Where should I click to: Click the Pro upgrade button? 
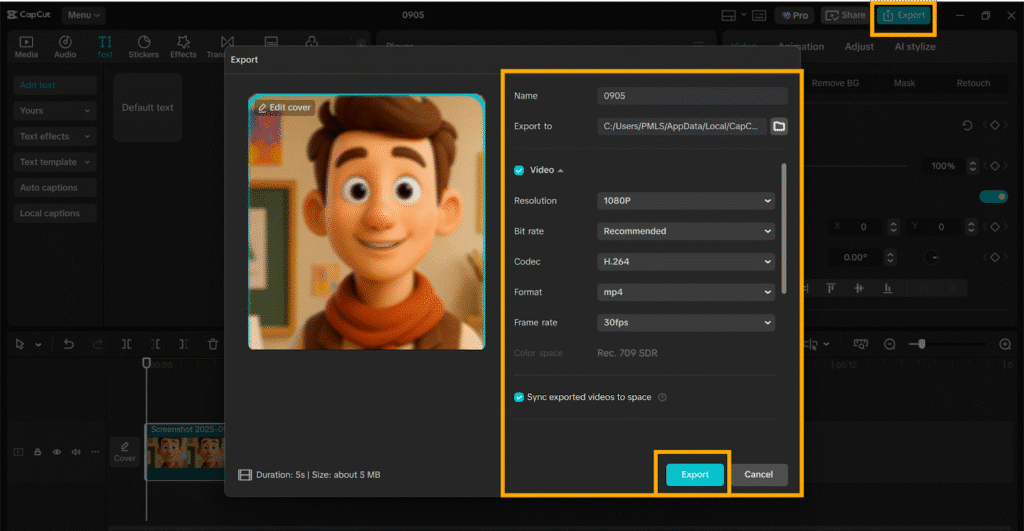[795, 15]
